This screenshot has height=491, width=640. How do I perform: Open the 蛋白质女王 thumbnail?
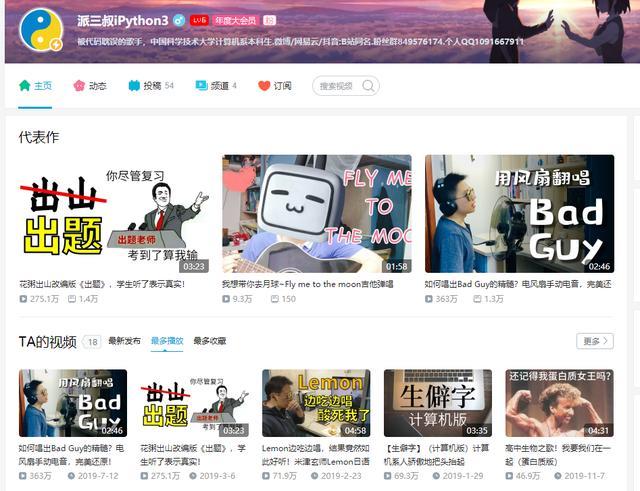[x=560, y=403]
